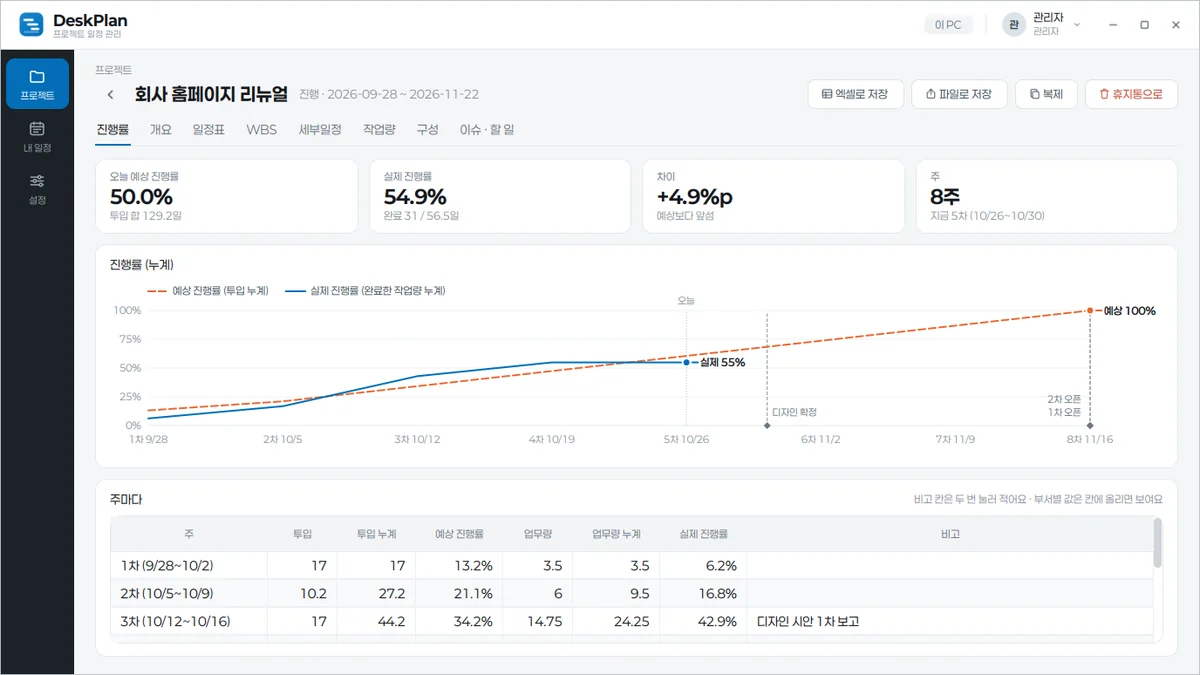
Task: Click the 이 PC badge
Action: pyautogui.click(x=948, y=25)
